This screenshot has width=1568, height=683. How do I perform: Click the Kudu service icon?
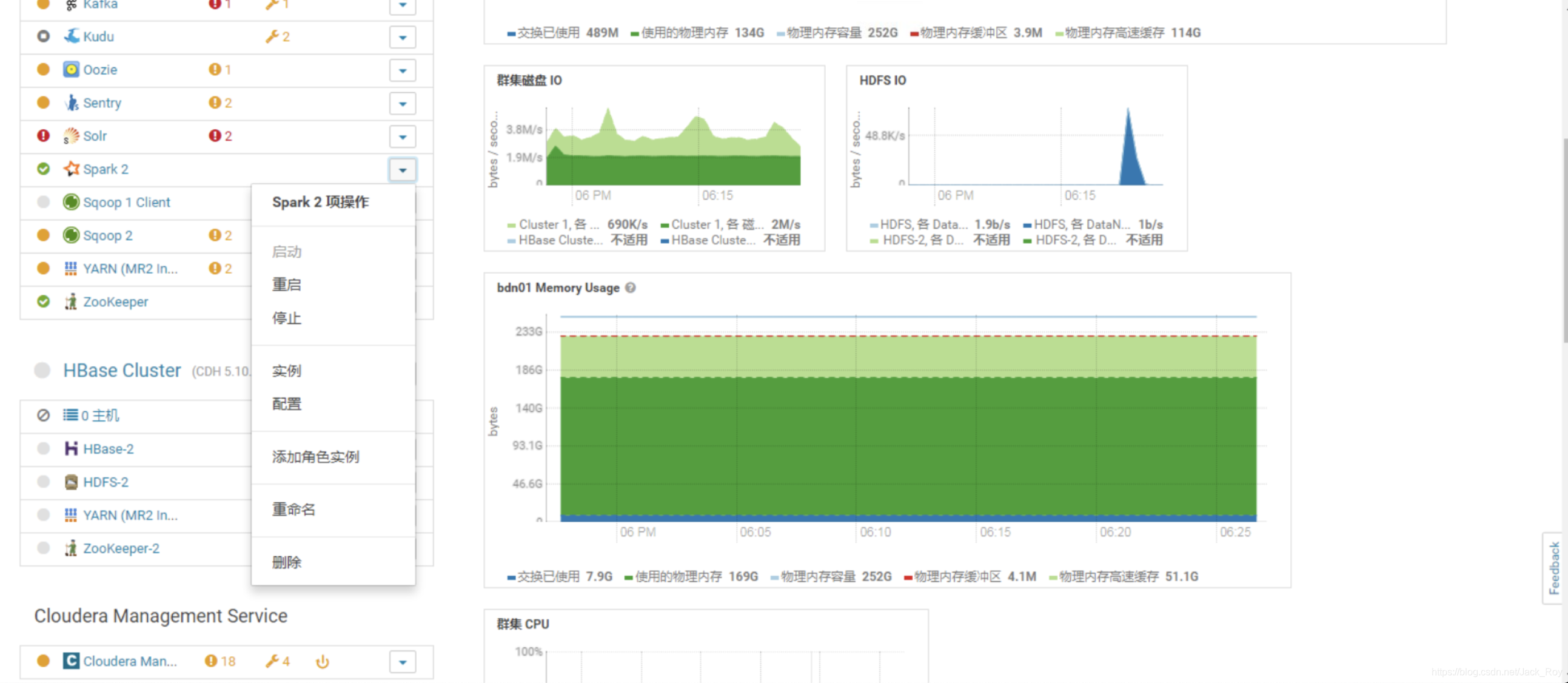click(71, 36)
